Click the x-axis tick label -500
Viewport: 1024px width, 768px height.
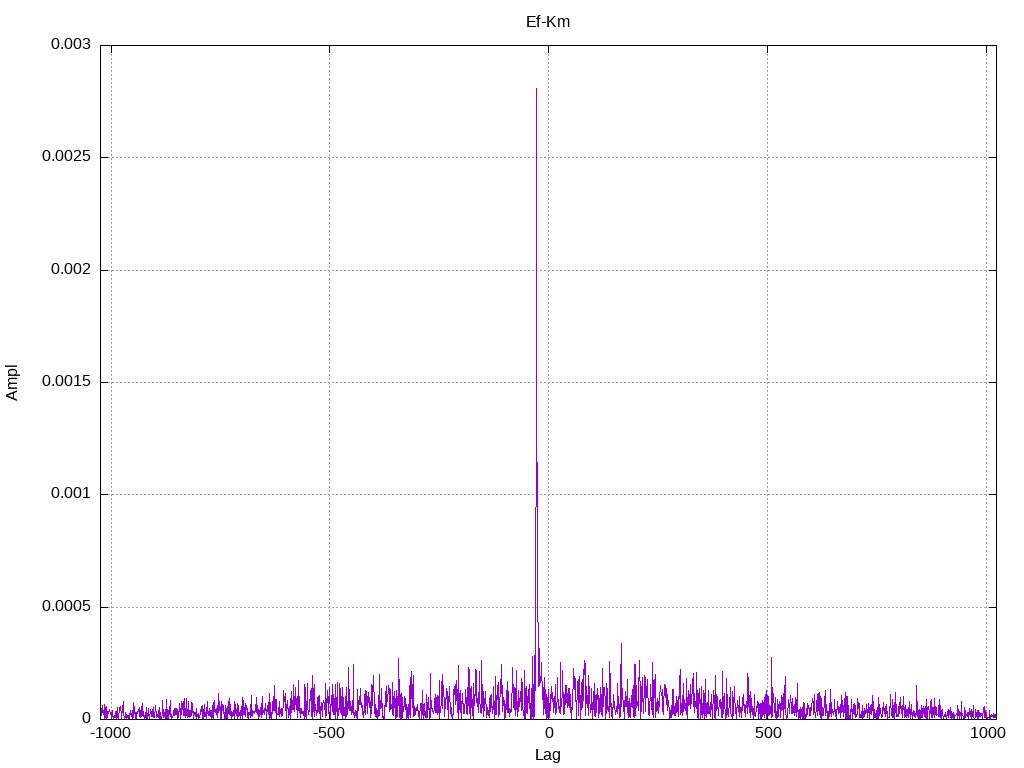328,733
